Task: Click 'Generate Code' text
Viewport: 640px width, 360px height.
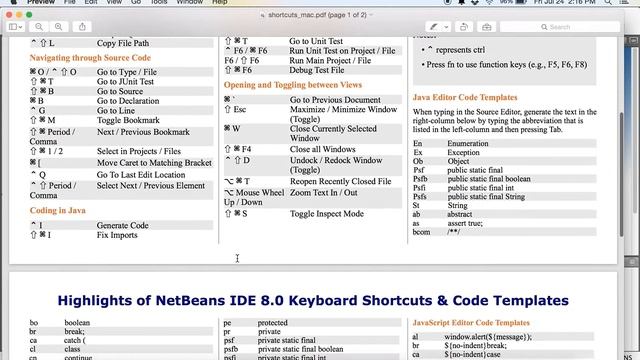Action: click(122, 225)
